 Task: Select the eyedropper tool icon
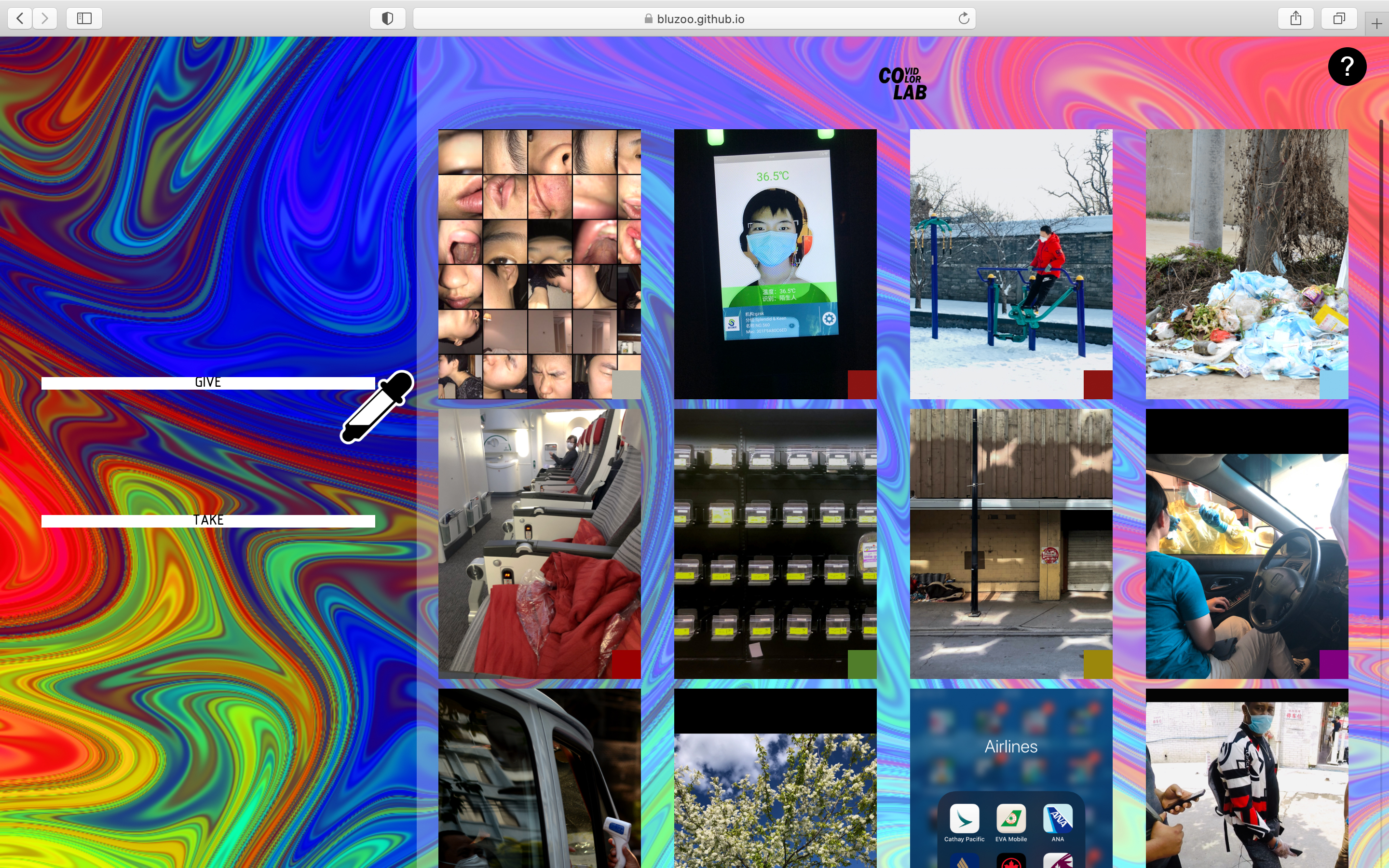[377, 407]
